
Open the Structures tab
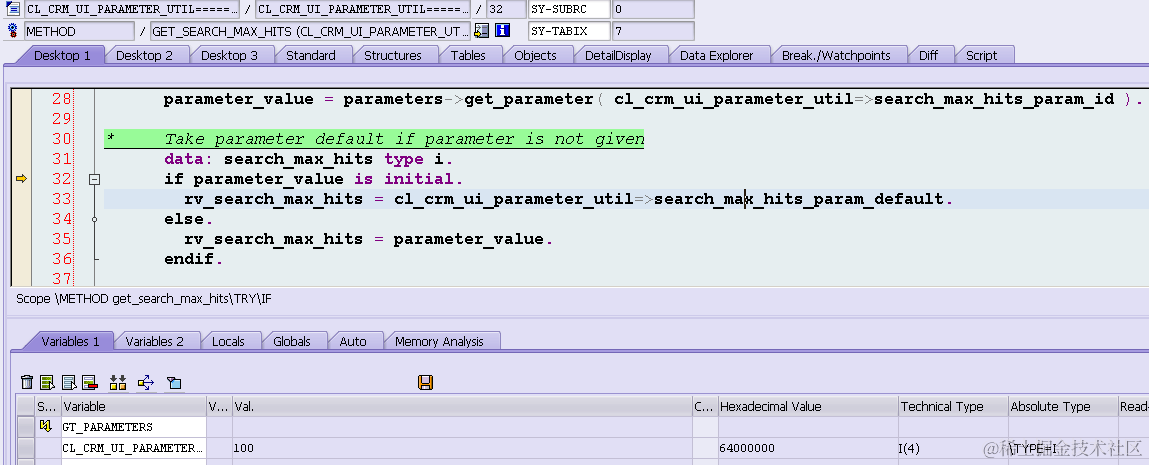tap(393, 55)
